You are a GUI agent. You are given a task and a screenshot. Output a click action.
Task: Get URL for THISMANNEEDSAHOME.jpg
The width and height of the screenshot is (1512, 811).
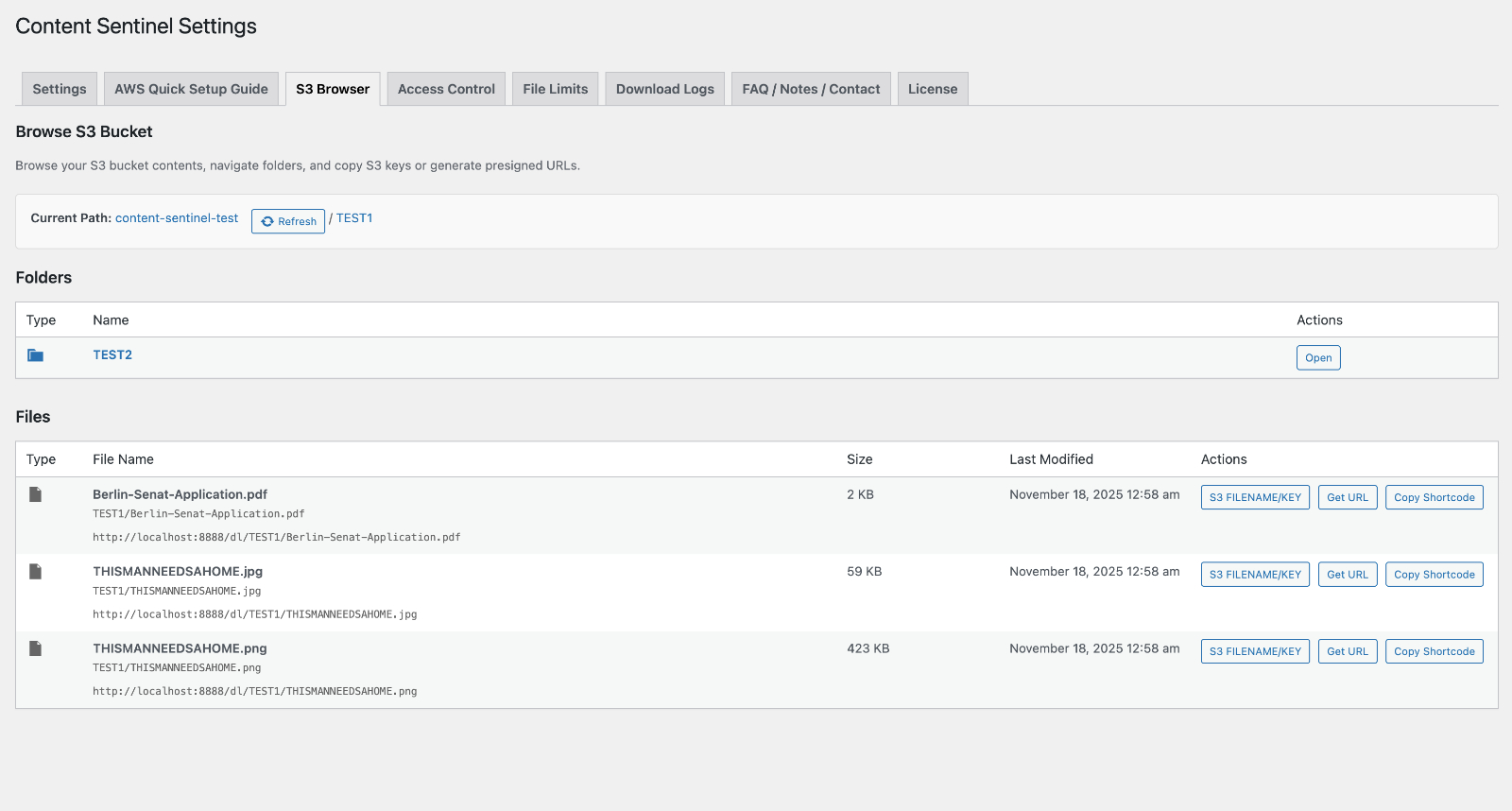[x=1348, y=575]
